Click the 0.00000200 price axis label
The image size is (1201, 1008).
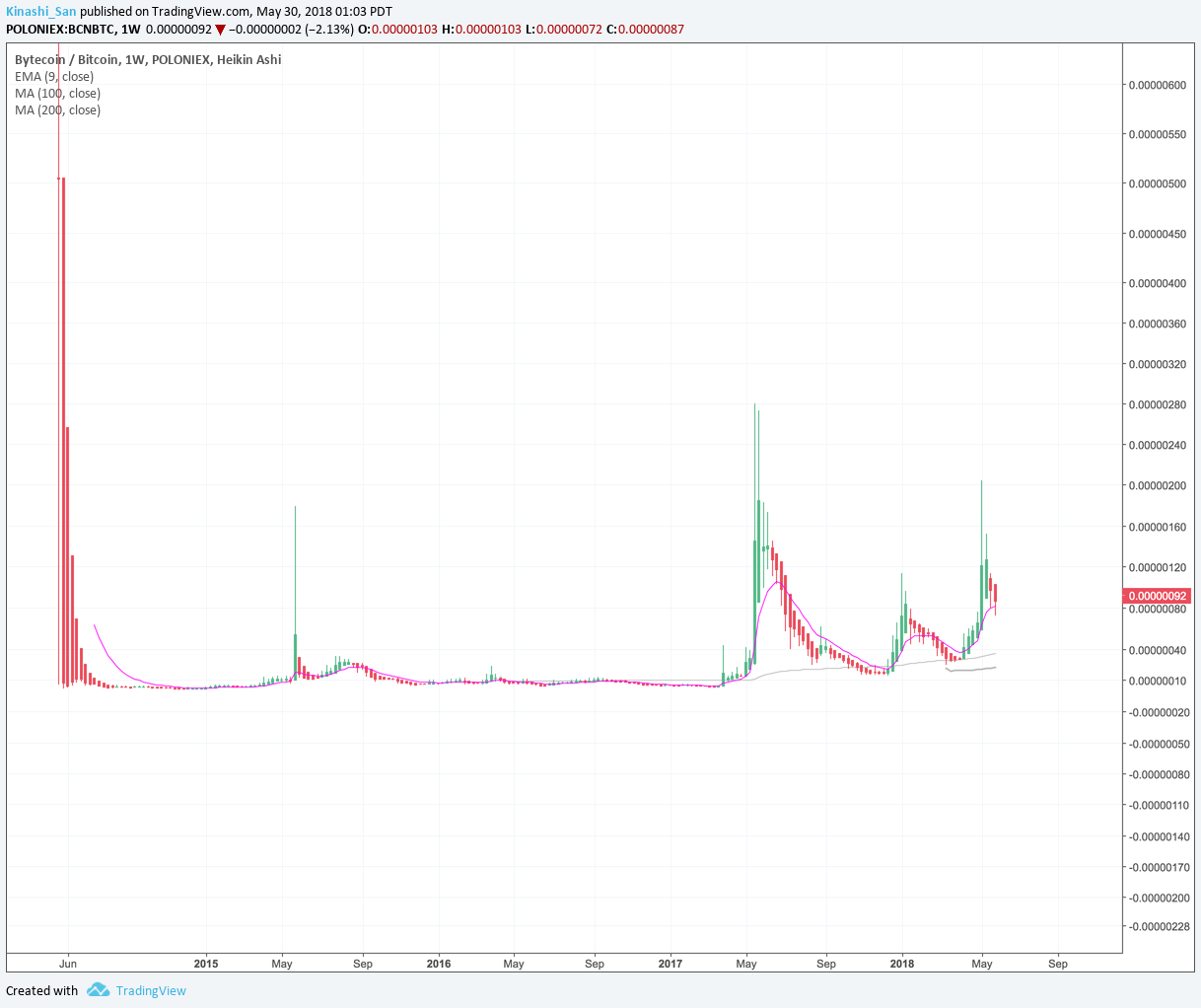click(1158, 485)
